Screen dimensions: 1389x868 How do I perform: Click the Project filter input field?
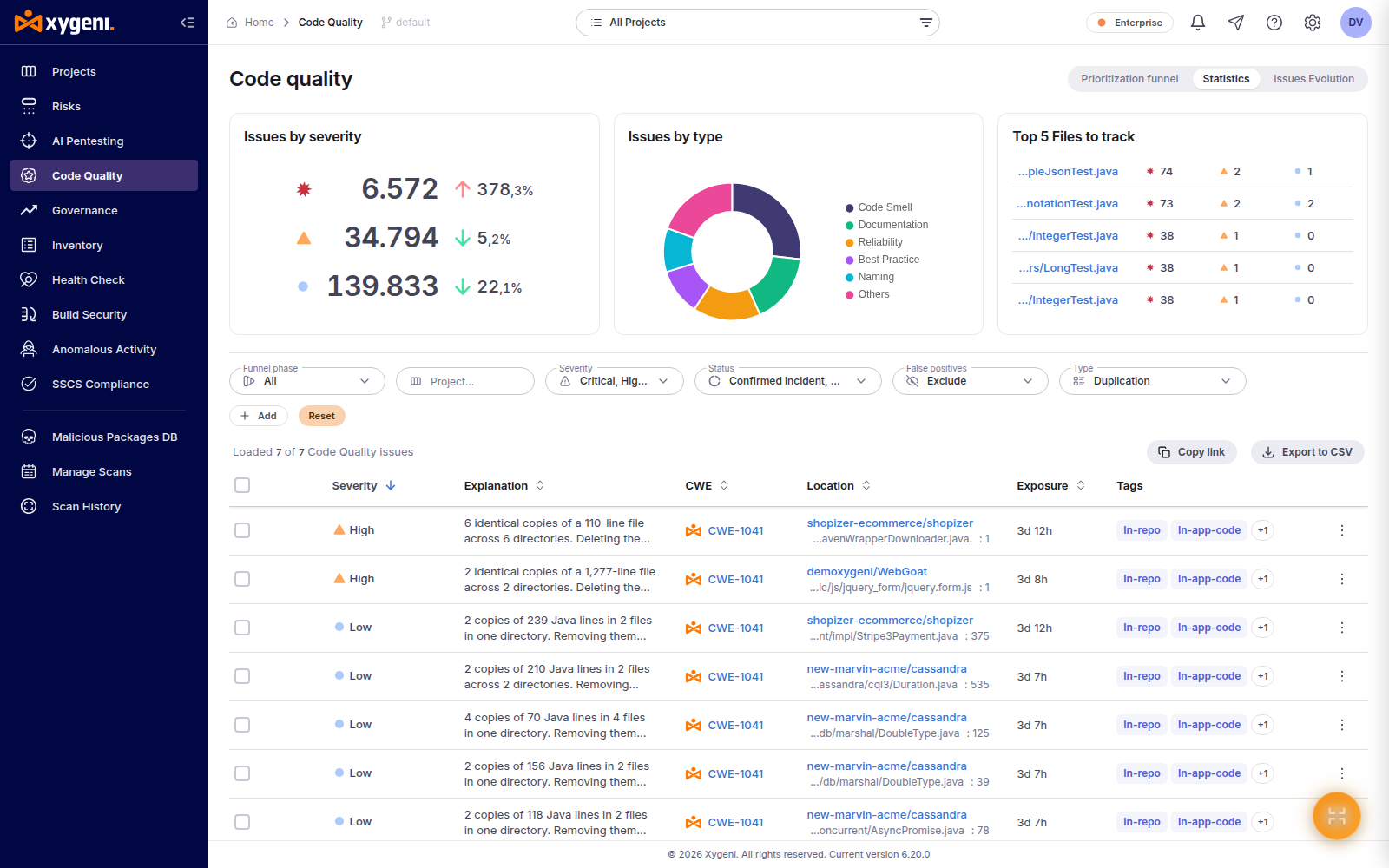(465, 381)
